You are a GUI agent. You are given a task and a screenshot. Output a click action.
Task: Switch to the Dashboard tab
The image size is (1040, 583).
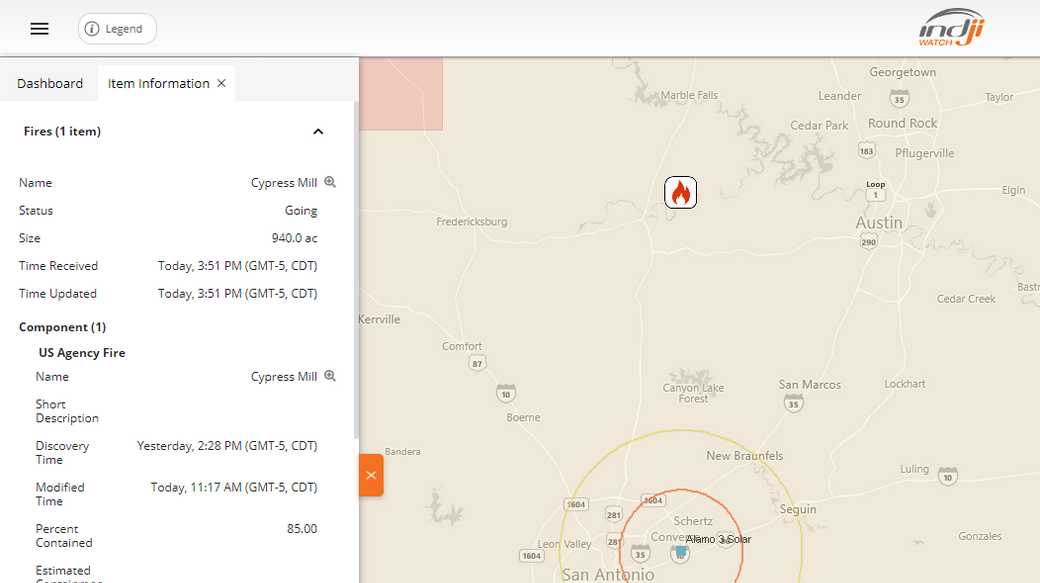[50, 84]
